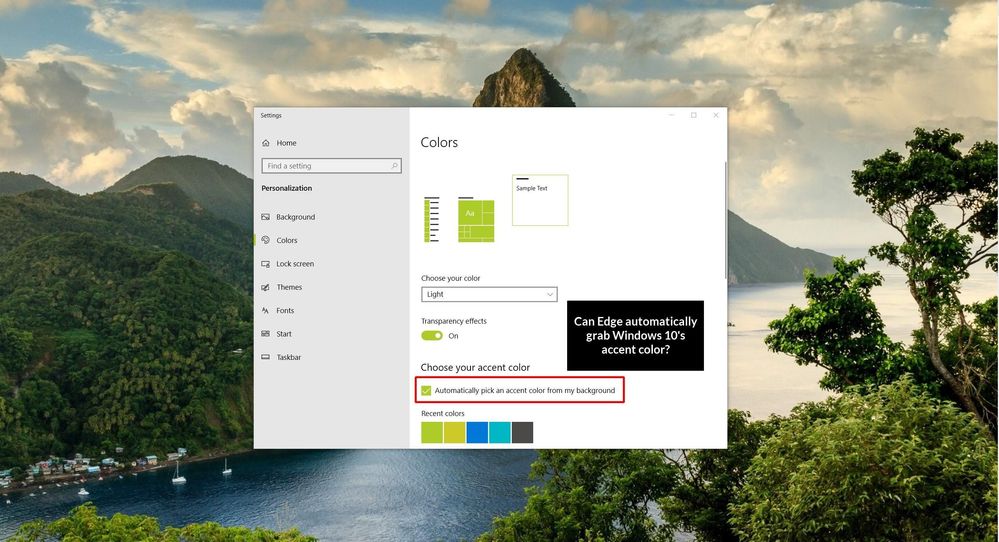
Task: Click the Start tiles icon
Action: point(266,334)
